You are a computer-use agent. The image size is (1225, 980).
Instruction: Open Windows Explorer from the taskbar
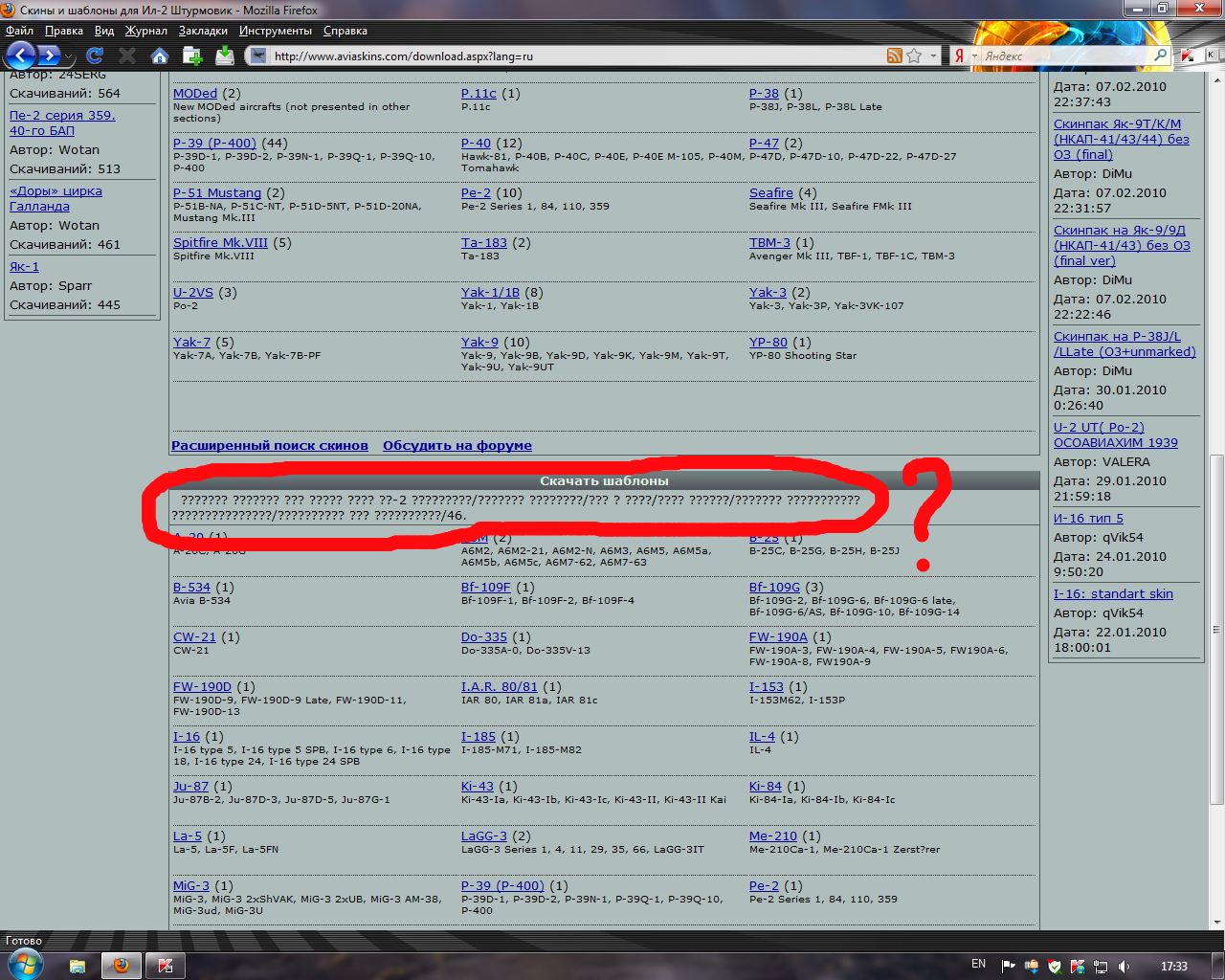[78, 966]
